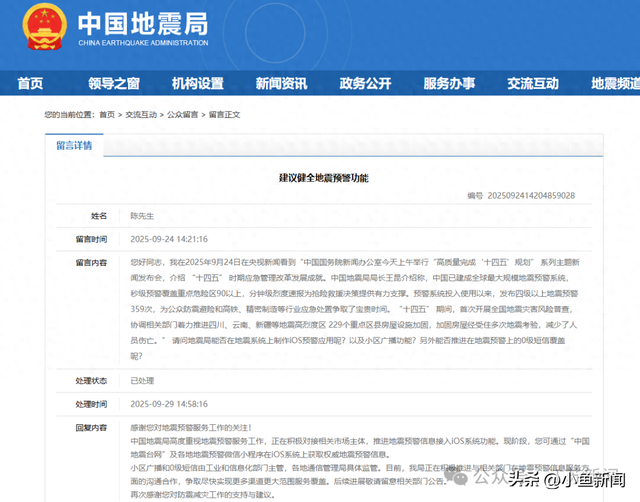640x502 pixels.
Task: Click the 中国地震局 site title
Action: point(142,25)
